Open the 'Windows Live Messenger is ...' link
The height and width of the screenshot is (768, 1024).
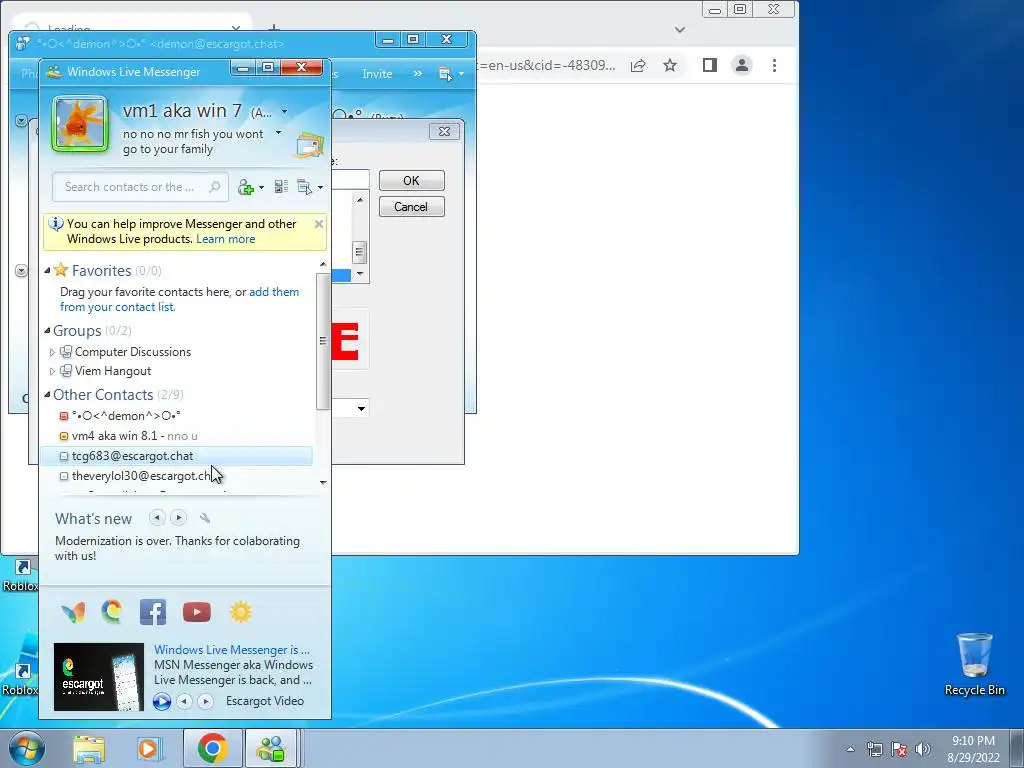[x=232, y=650]
